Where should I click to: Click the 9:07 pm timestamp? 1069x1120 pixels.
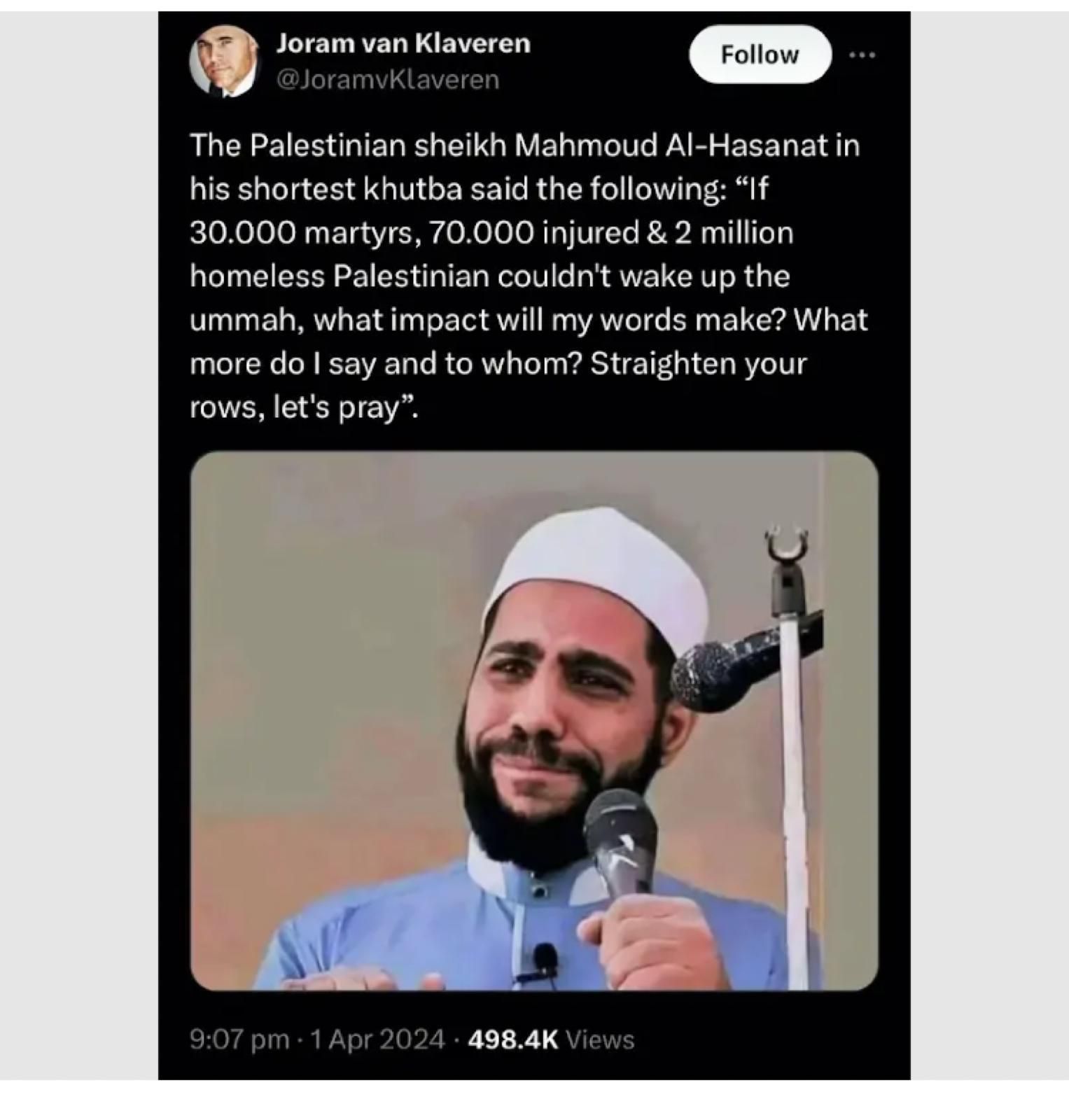(x=239, y=1039)
